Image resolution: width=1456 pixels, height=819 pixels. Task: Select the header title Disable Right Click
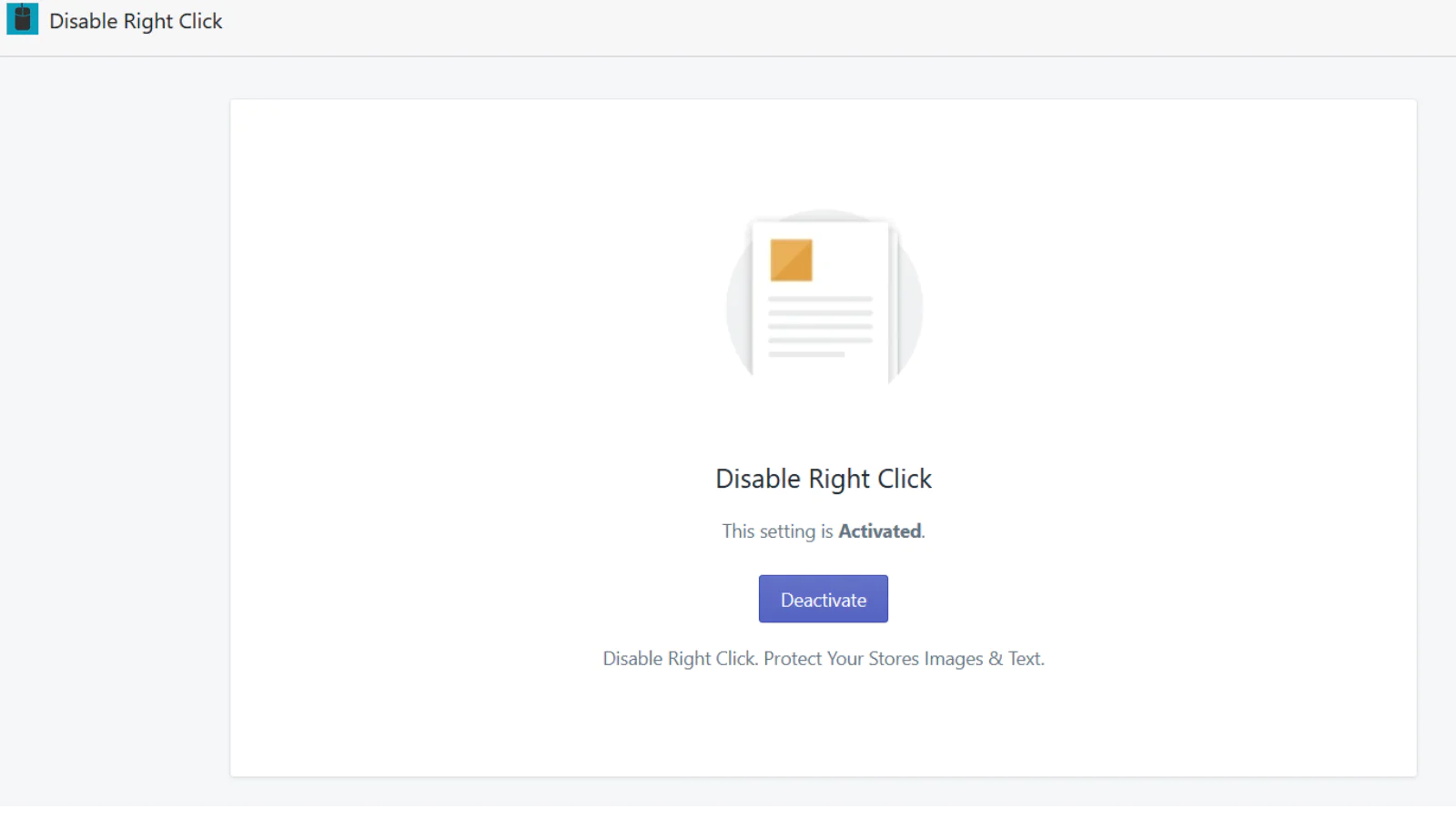(x=136, y=21)
